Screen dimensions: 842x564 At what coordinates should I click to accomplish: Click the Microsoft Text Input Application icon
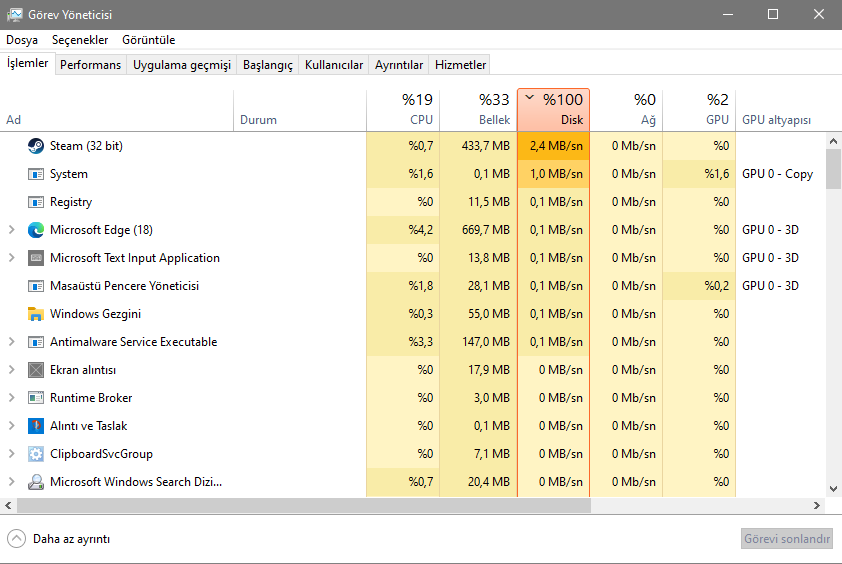pyautogui.click(x=36, y=258)
